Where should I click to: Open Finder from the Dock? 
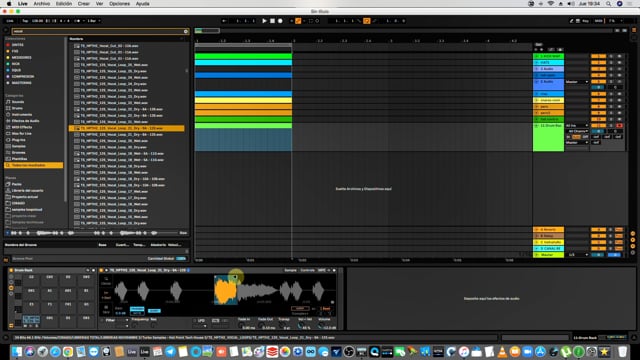[17, 351]
